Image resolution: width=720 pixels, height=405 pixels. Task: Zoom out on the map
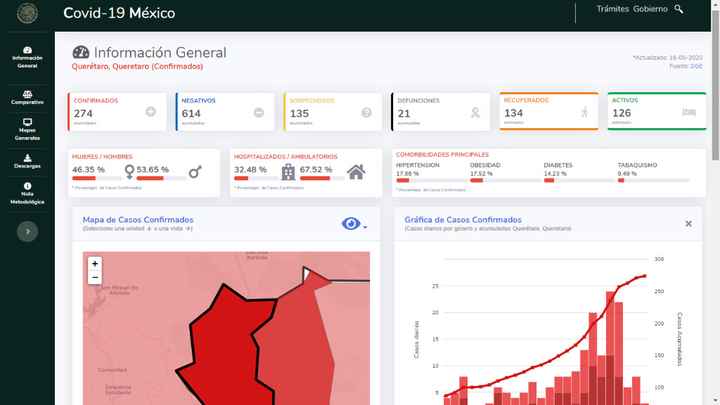[x=95, y=278]
